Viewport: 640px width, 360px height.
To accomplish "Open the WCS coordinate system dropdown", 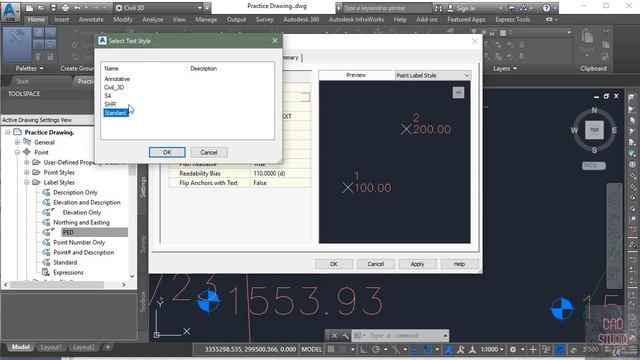I will point(593,166).
